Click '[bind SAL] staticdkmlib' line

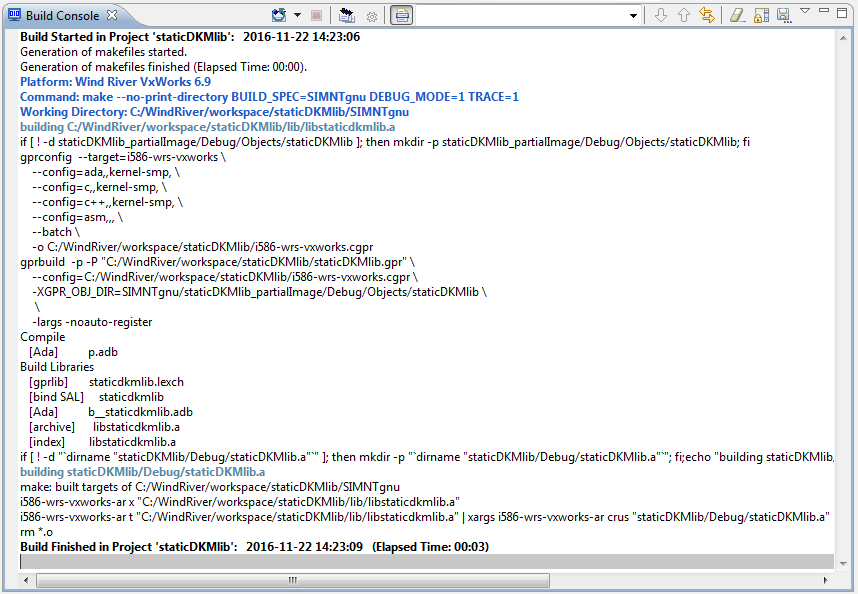pos(96,397)
